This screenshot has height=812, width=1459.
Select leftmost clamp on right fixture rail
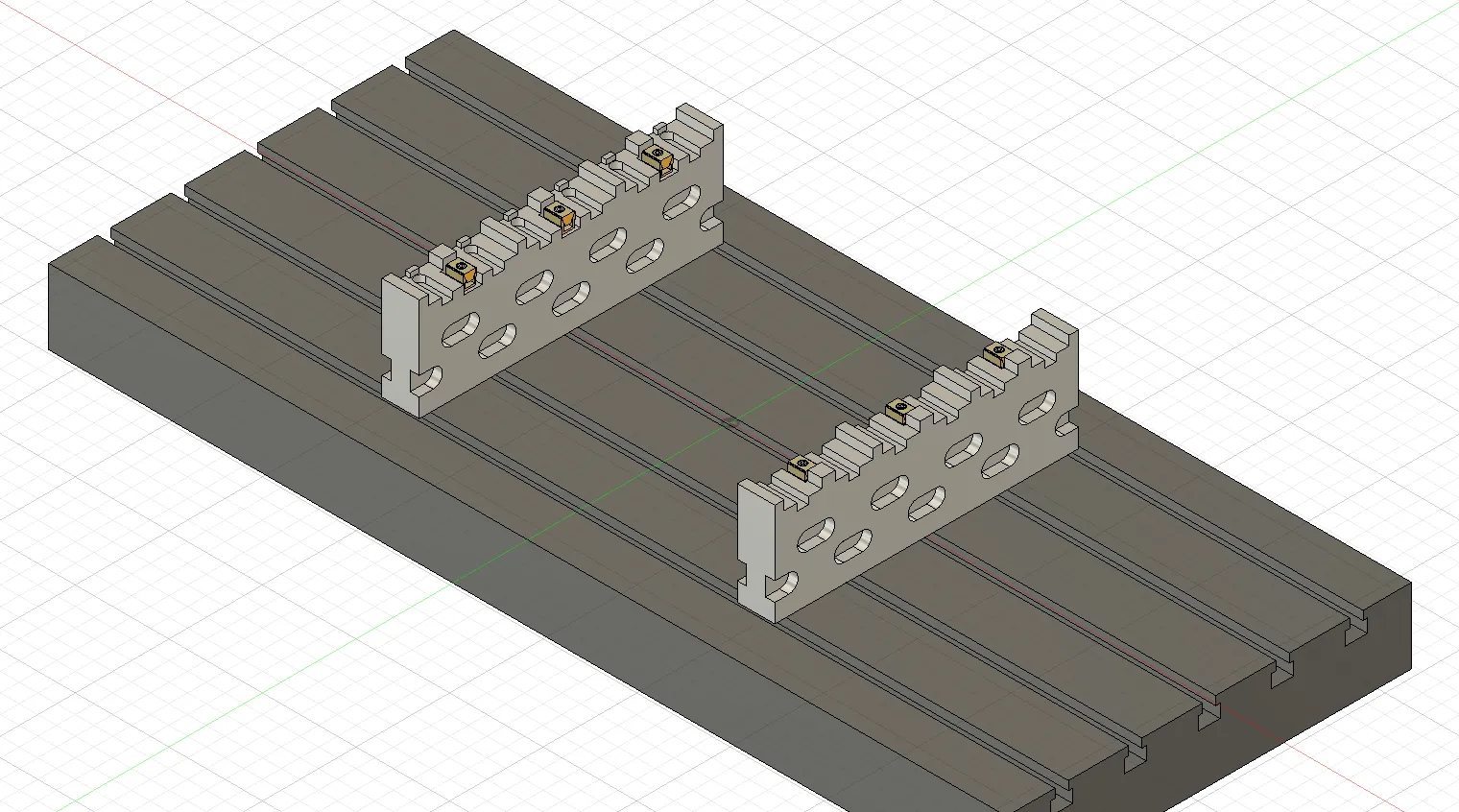800,466
